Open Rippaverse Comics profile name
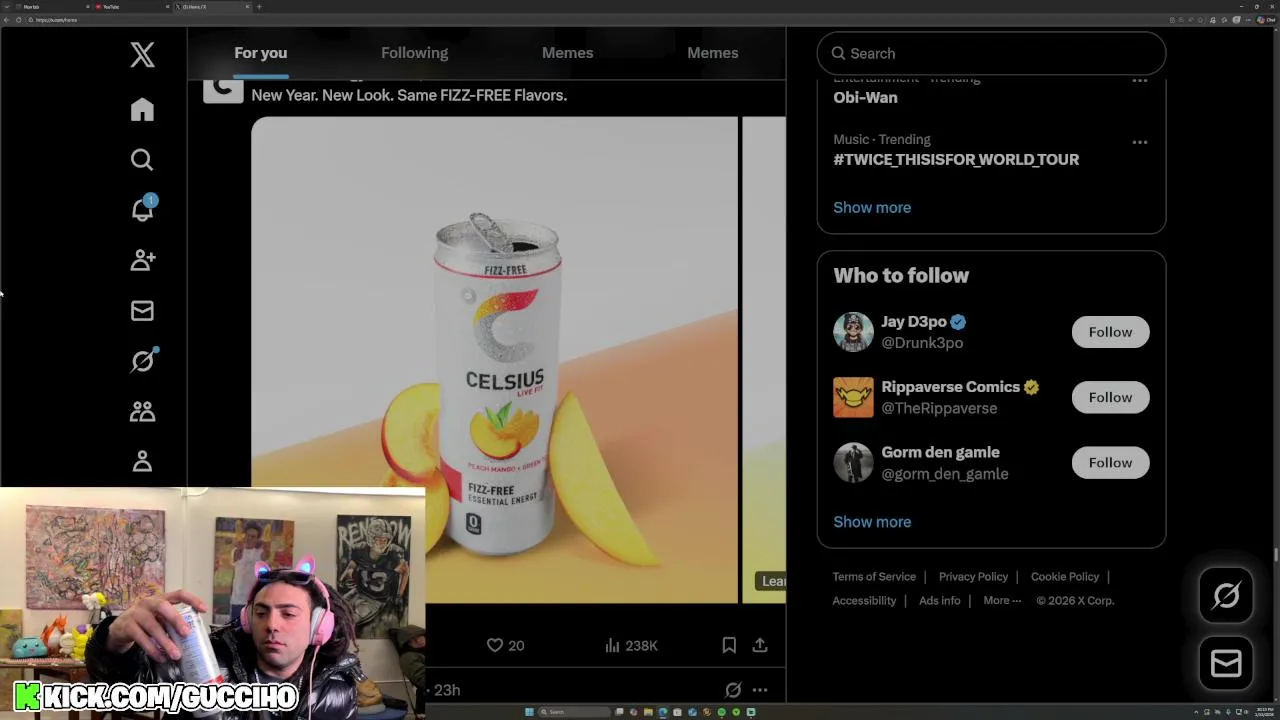Viewport: 1280px width, 720px height. 950,387
